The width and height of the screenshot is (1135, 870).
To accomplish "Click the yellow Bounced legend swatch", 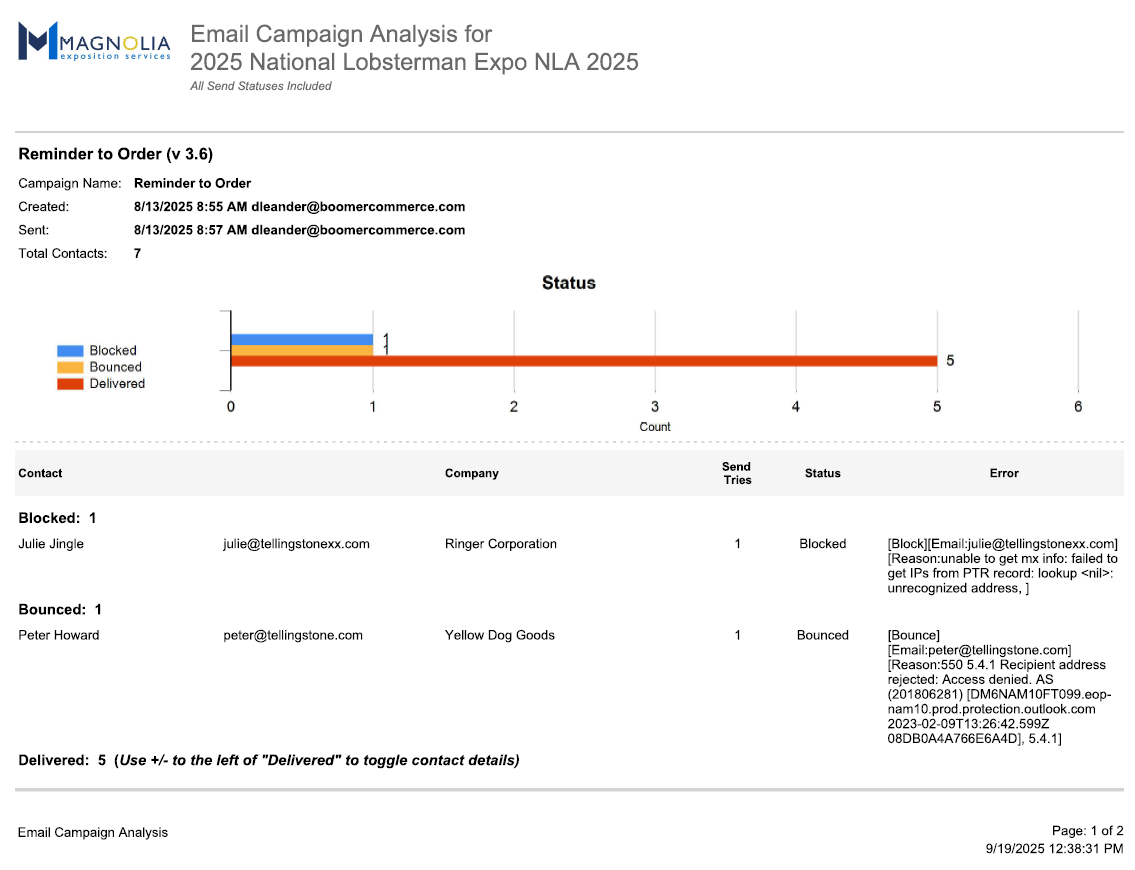I will (70, 367).
